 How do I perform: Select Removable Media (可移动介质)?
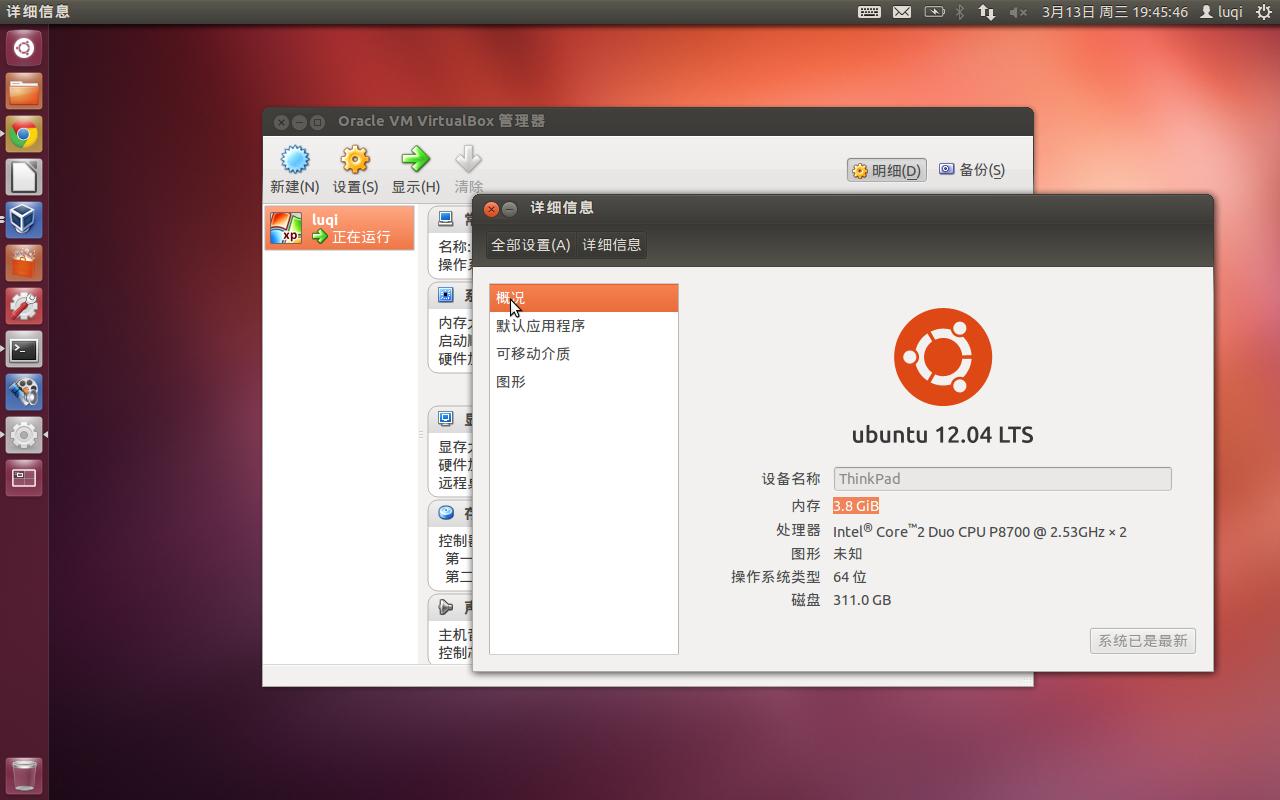584,354
